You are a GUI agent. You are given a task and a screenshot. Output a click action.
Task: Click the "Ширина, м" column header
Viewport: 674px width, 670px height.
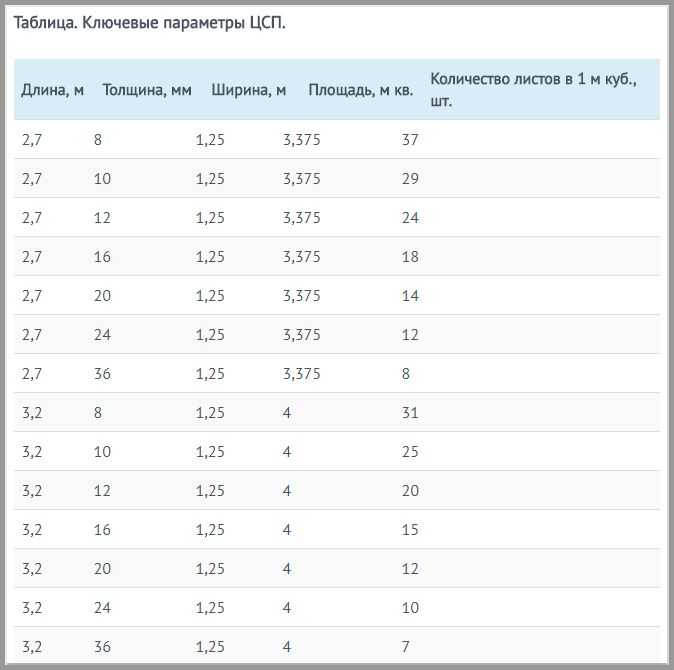click(248, 90)
